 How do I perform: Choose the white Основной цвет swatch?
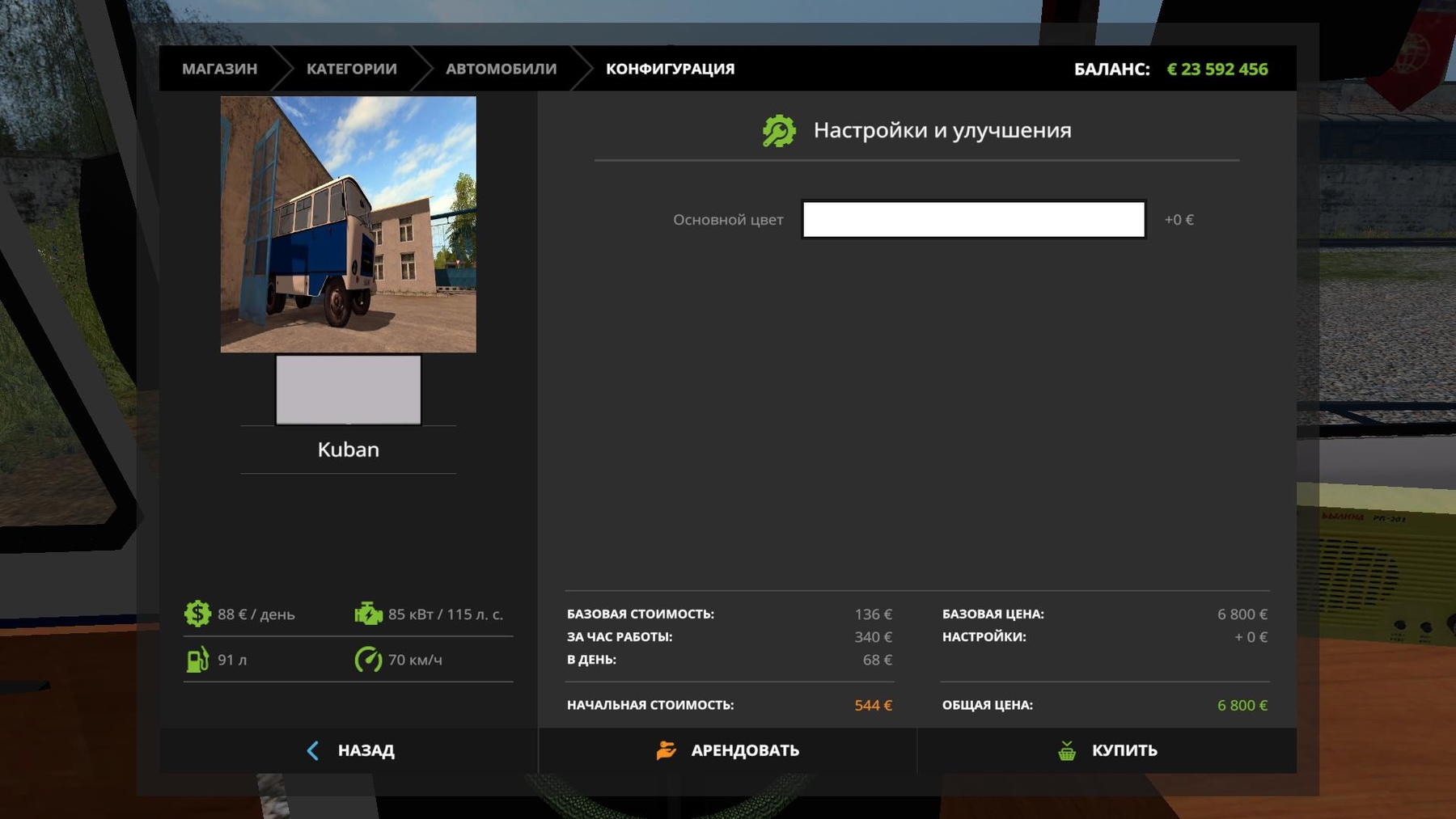coord(973,219)
